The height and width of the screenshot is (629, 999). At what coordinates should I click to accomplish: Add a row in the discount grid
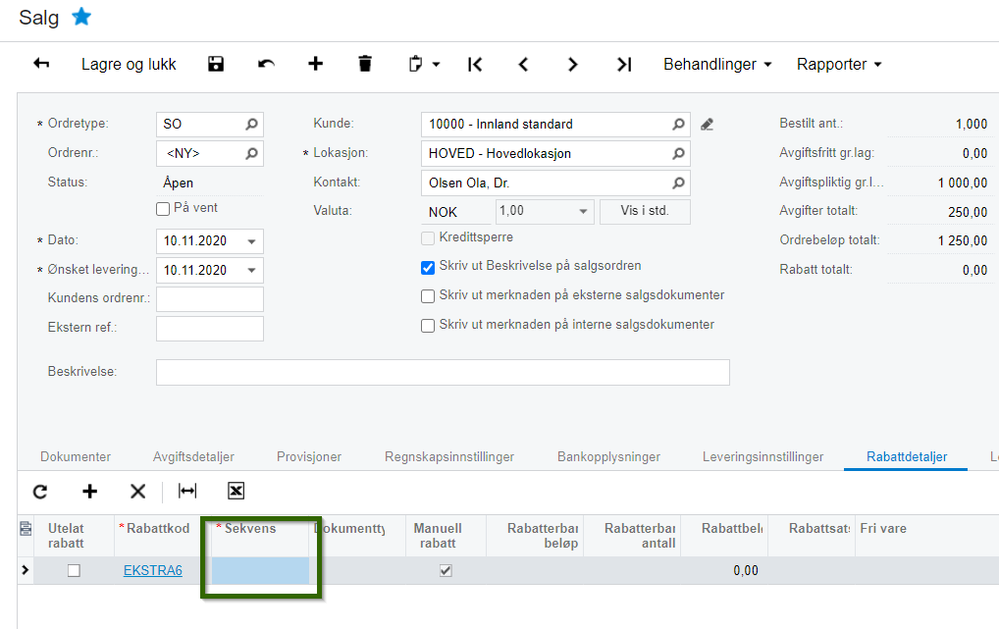tap(90, 491)
